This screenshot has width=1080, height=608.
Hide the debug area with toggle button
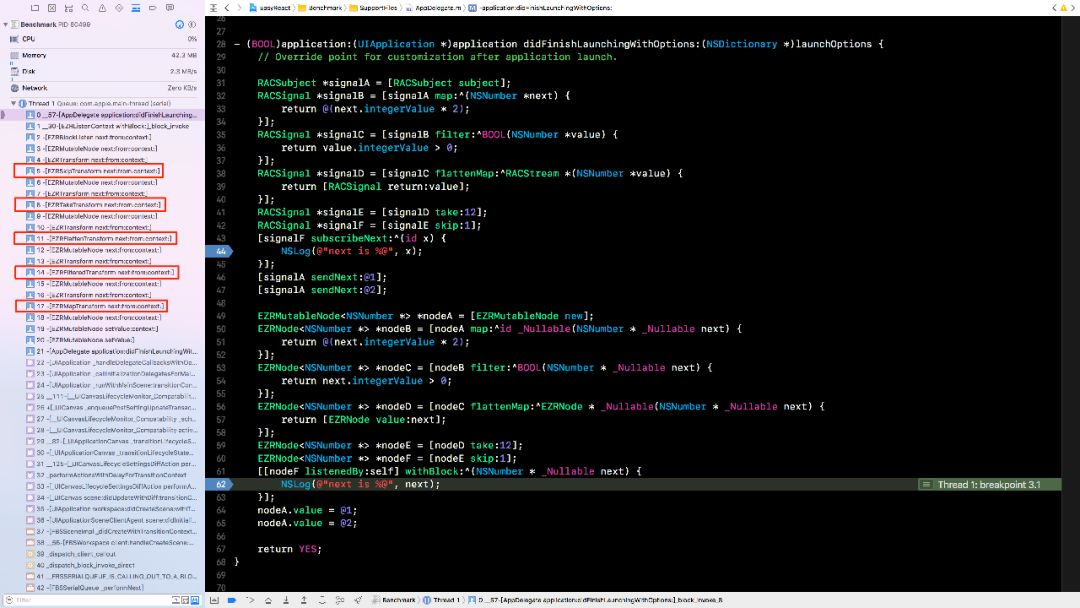tap(214, 600)
